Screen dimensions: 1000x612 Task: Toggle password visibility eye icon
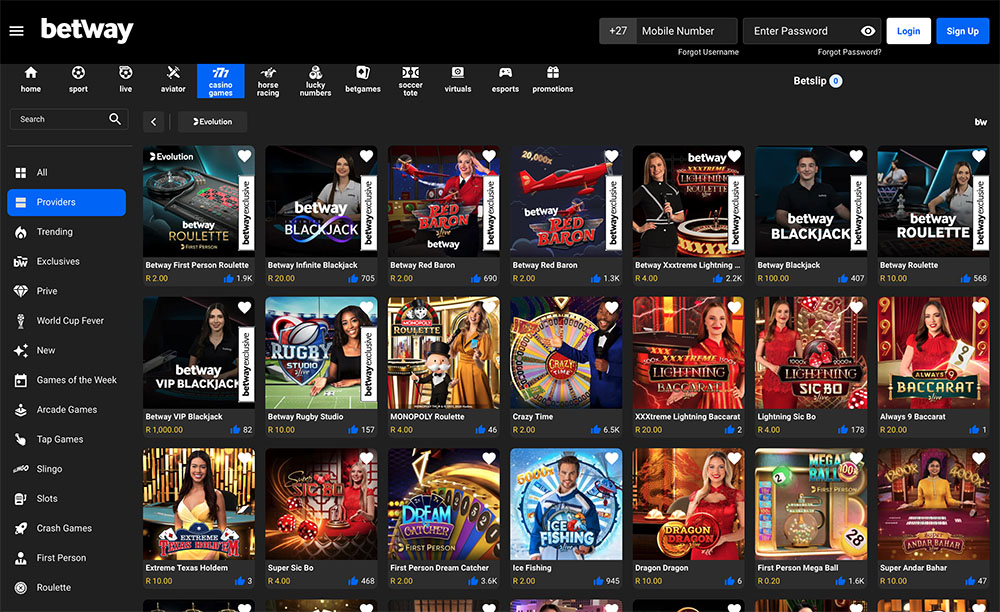867,31
